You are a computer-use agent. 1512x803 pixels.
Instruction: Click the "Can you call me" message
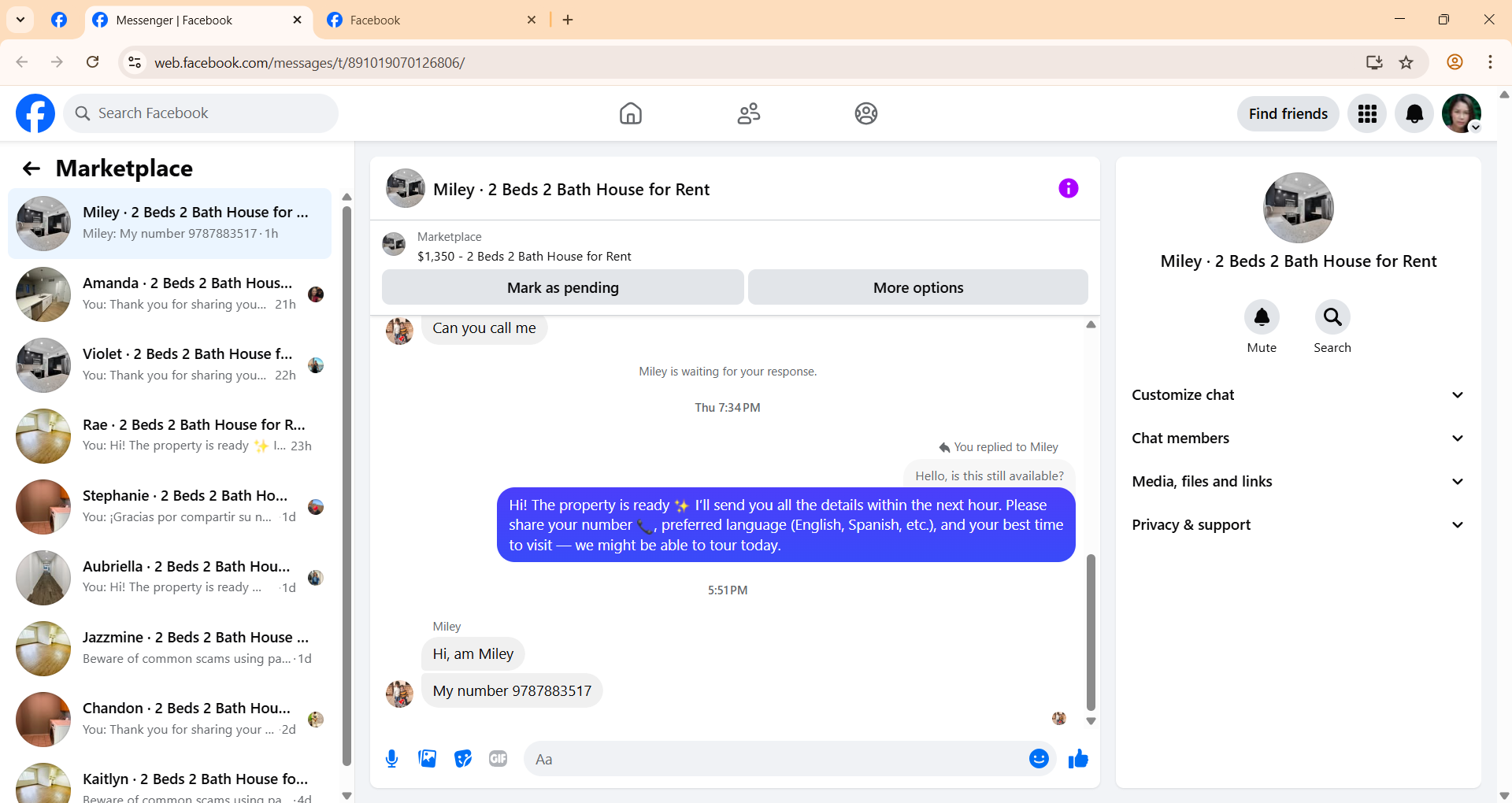click(484, 328)
